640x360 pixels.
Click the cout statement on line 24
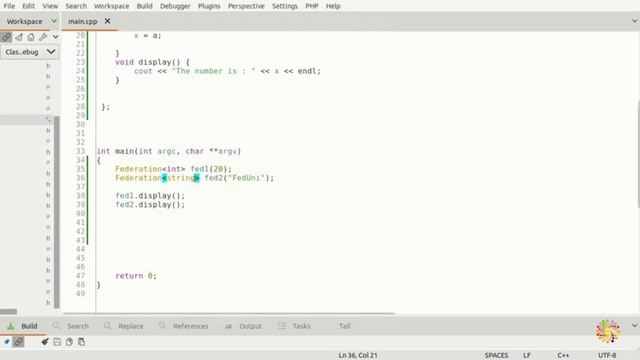[227, 71]
